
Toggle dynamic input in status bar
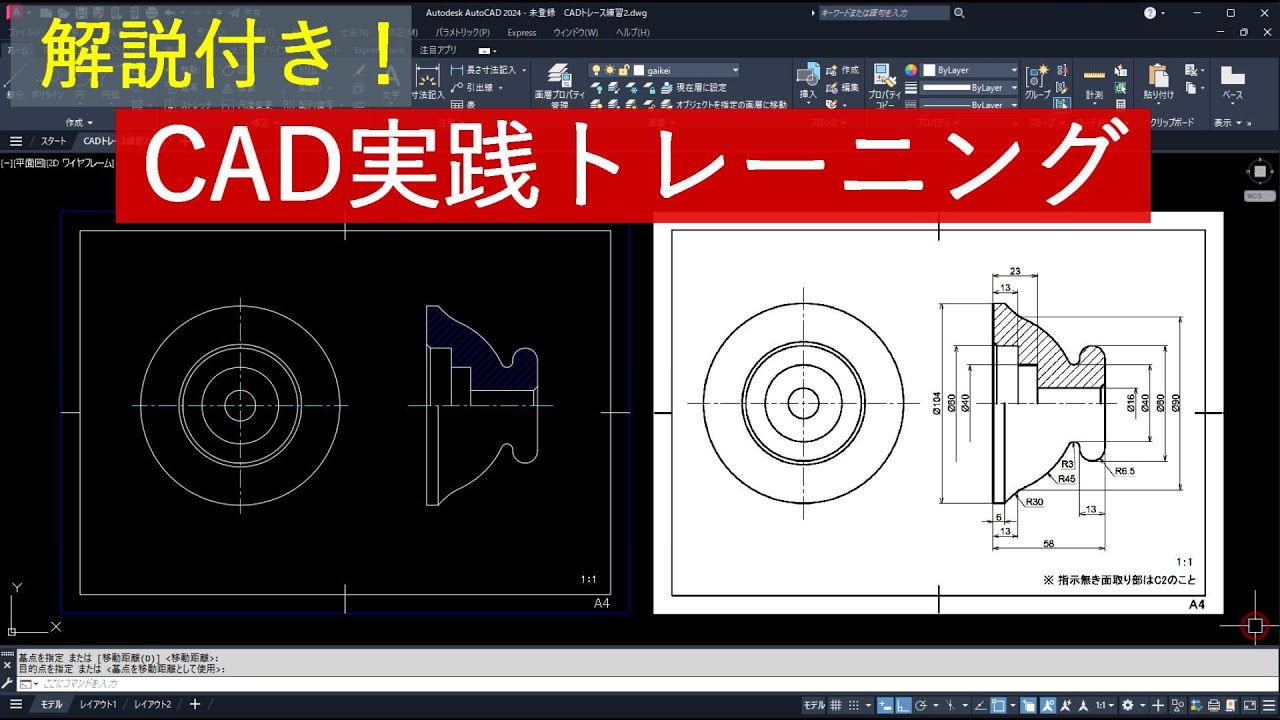tap(885, 705)
